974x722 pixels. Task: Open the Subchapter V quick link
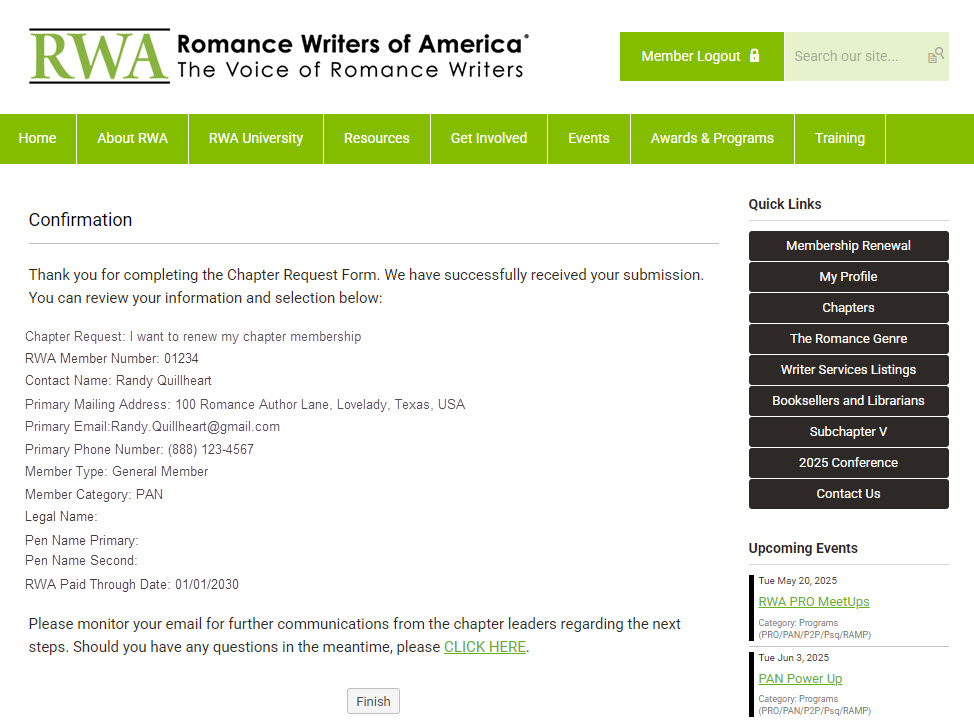coord(849,432)
